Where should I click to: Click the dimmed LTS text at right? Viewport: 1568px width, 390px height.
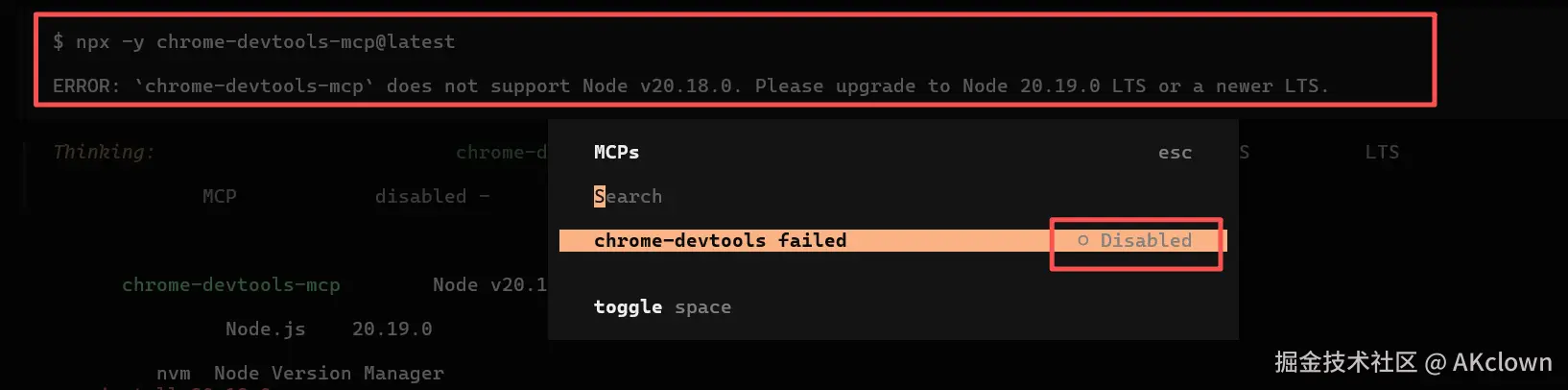point(1382,153)
